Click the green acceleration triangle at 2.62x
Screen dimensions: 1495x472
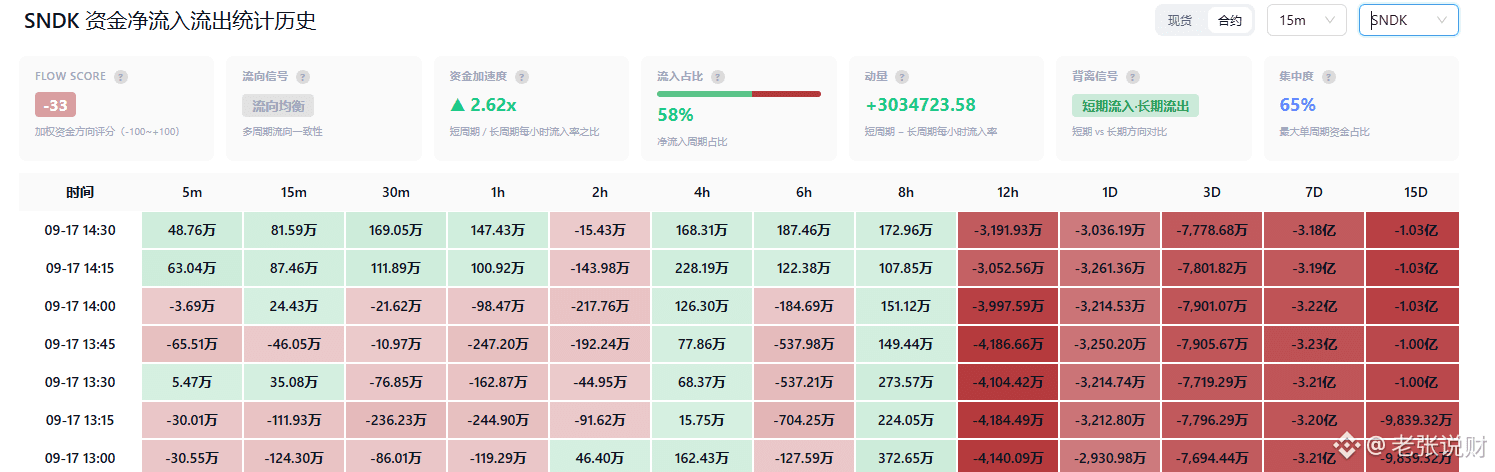pos(458,105)
